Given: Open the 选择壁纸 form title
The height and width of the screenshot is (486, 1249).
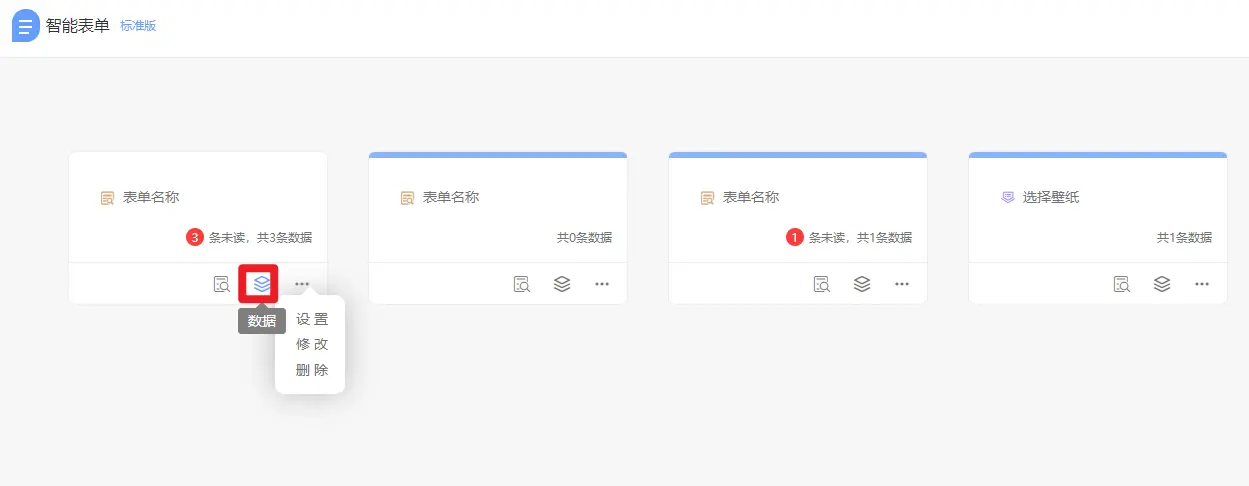Looking at the screenshot, I should (1050, 198).
